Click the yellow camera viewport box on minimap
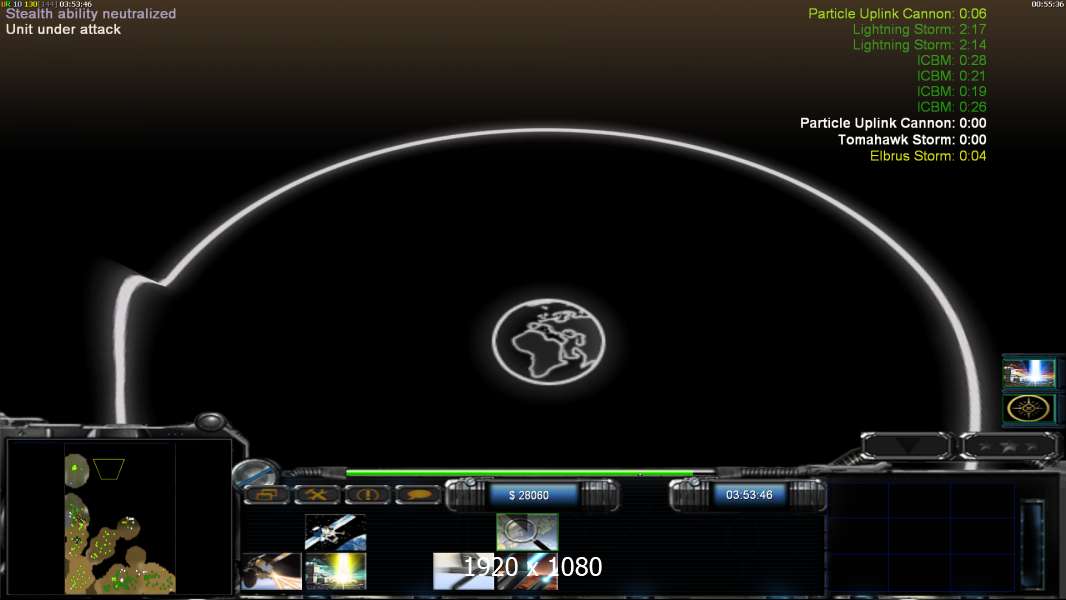Viewport: 1066px width, 600px height. [109, 470]
